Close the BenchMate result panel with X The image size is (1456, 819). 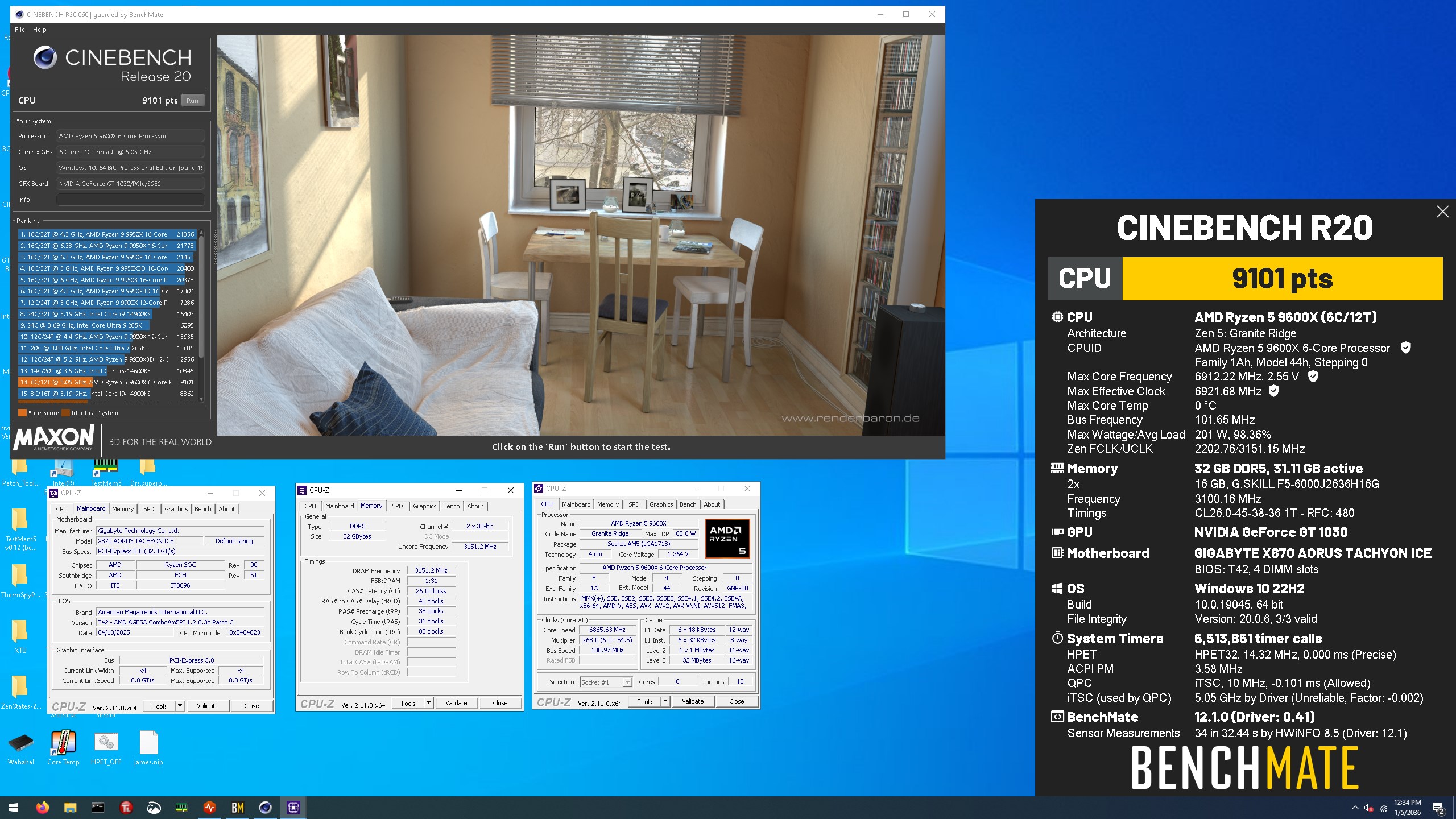1442,212
